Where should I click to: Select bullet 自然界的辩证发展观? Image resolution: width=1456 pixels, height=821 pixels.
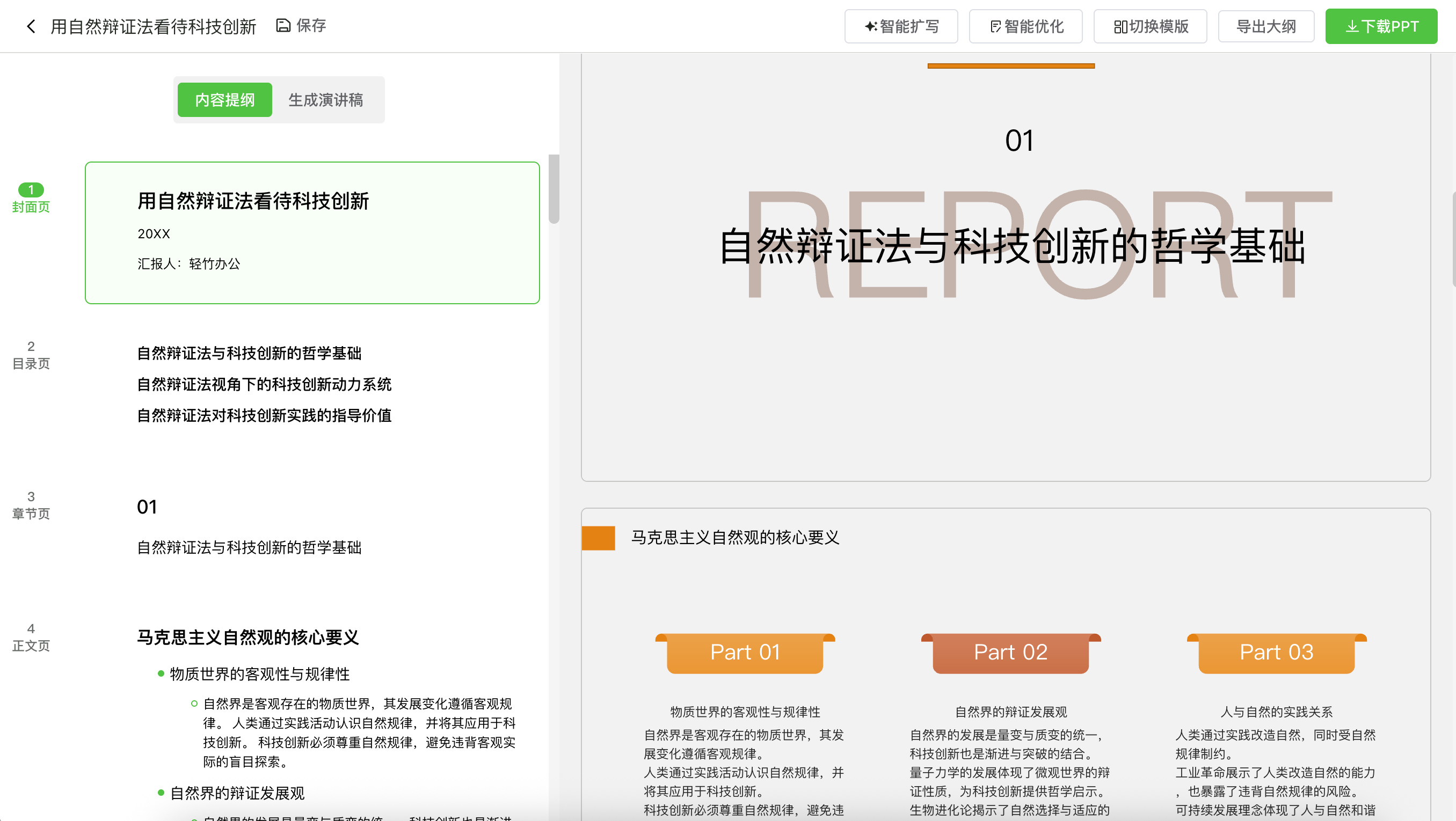[237, 793]
